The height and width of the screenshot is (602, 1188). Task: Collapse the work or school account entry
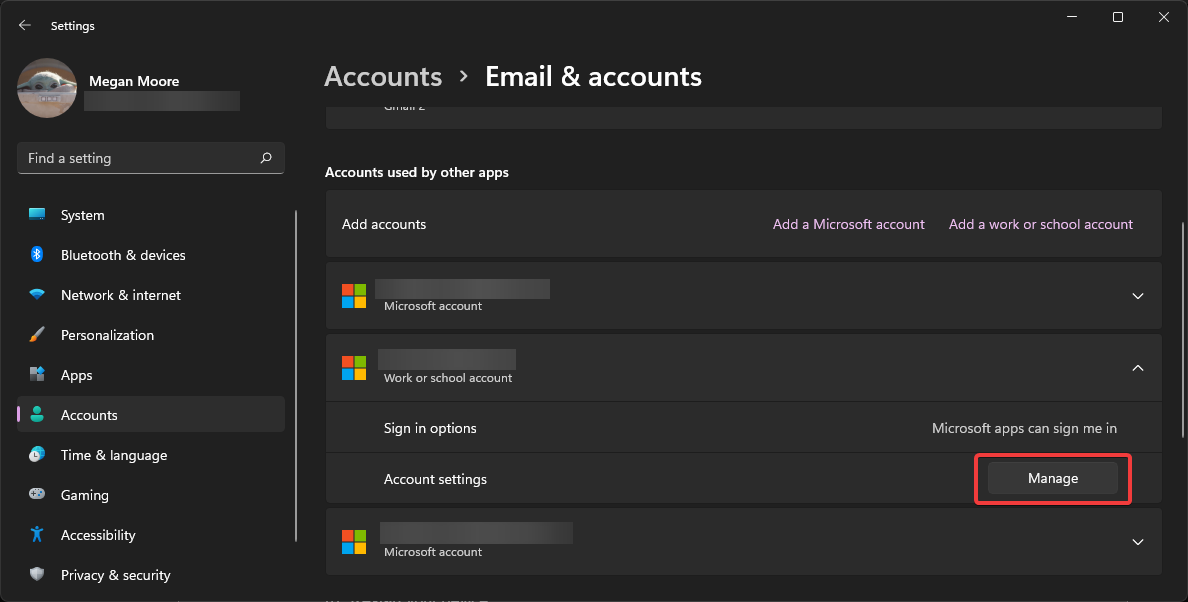(x=1137, y=368)
